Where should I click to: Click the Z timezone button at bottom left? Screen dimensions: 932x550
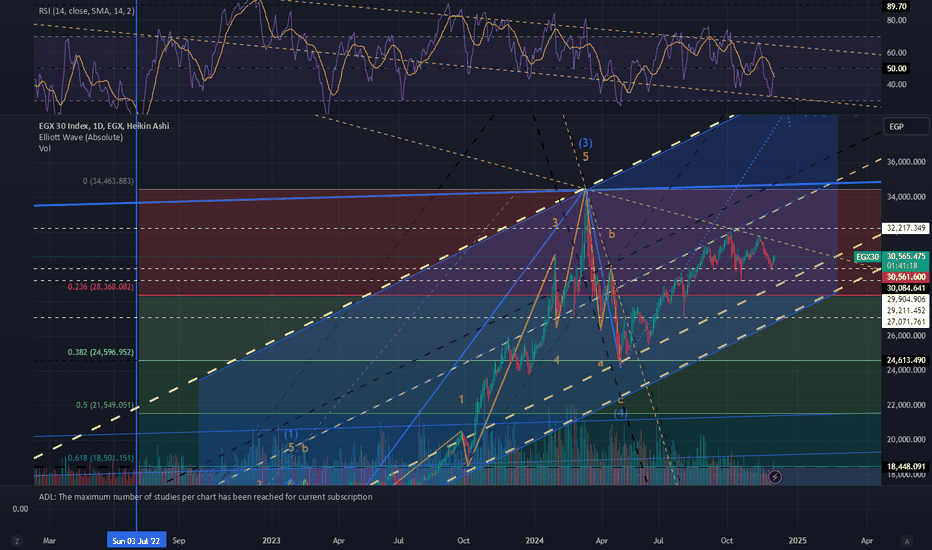17,541
